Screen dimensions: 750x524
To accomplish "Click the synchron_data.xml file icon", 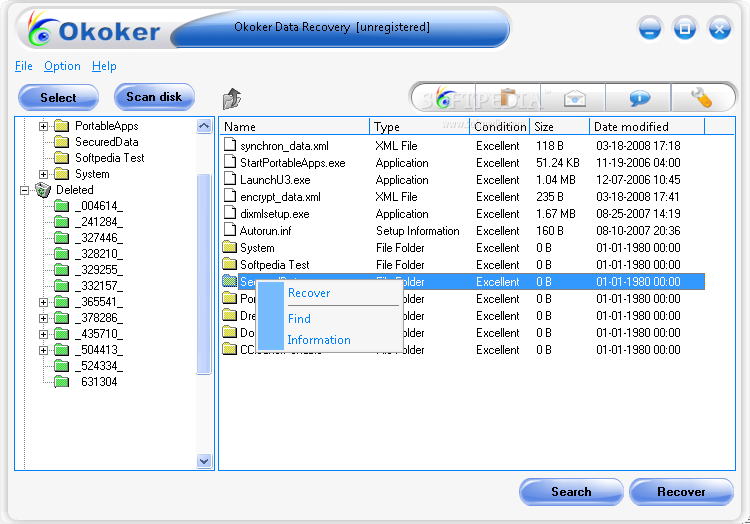I will [x=230, y=145].
